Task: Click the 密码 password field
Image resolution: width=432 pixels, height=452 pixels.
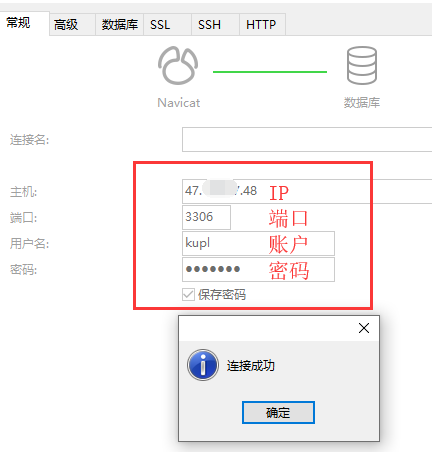Action: coord(258,269)
